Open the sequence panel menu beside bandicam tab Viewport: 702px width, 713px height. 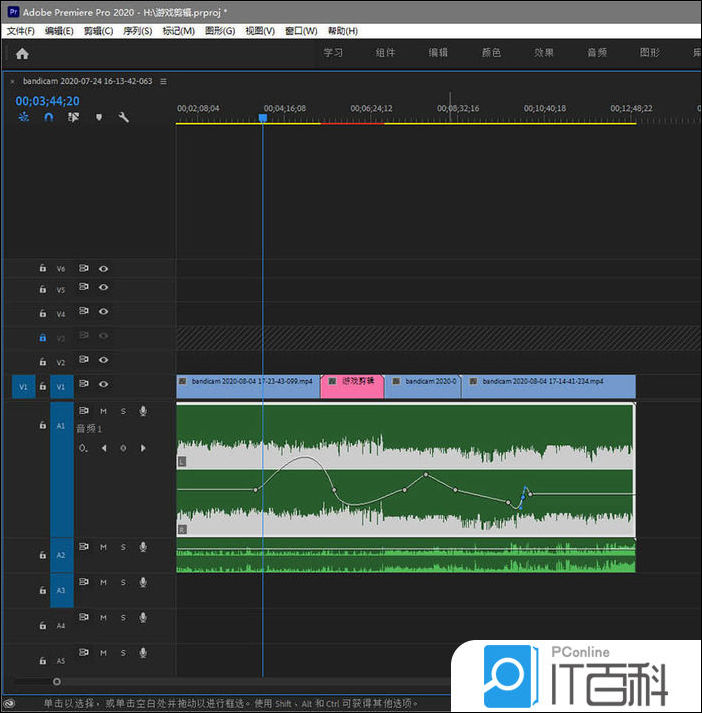pos(163,81)
